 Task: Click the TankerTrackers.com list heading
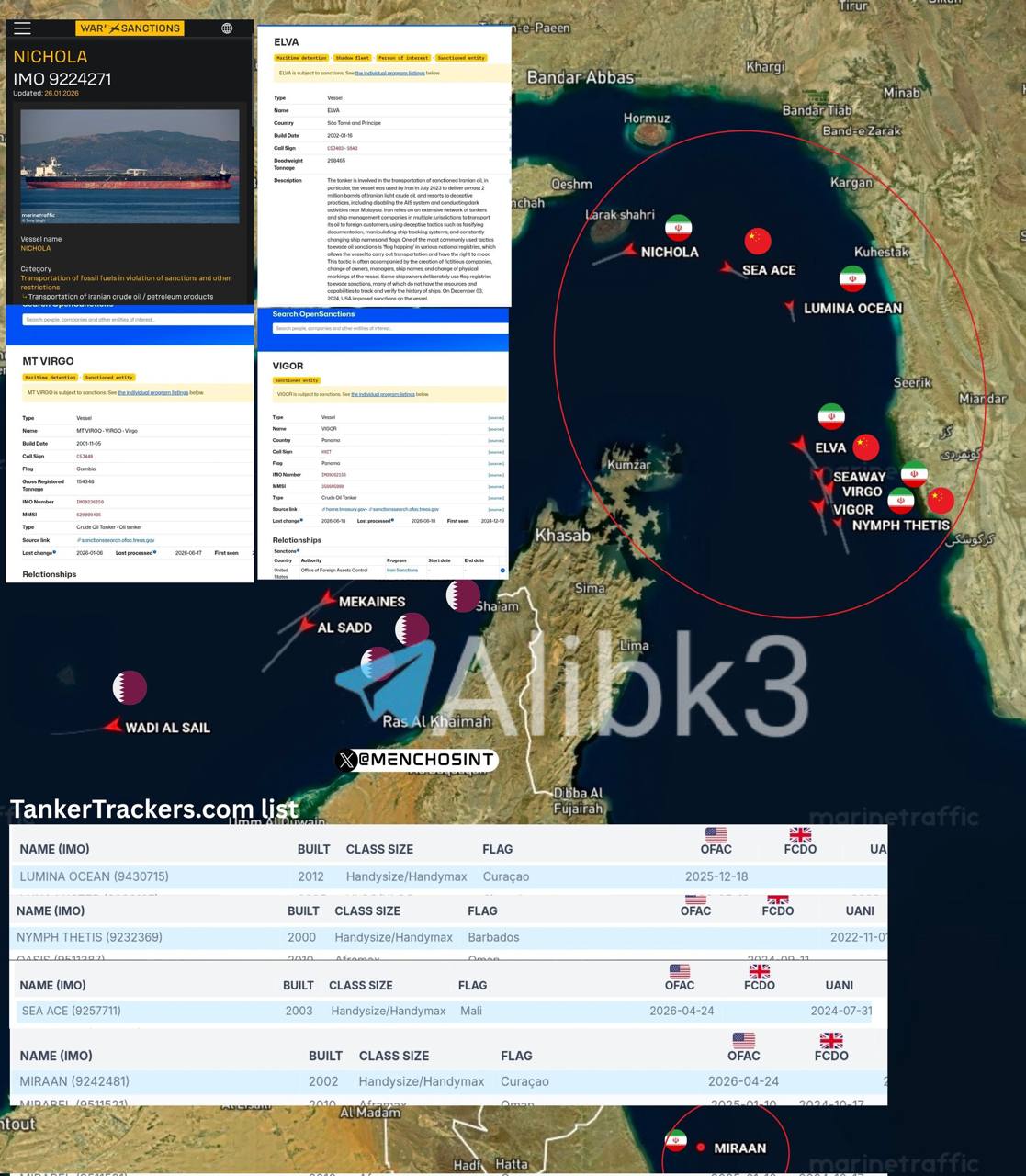pyautogui.click(x=153, y=808)
